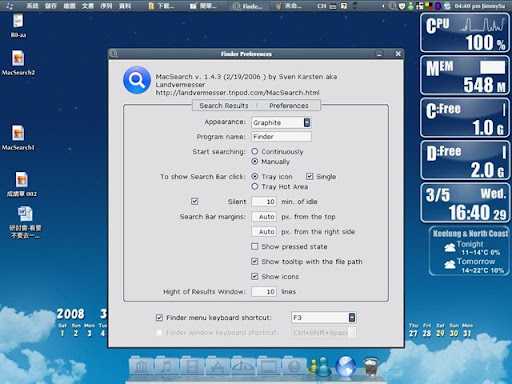The image size is (512, 384).
Task: Click the CH input language indicator
Action: [x=321, y=6]
